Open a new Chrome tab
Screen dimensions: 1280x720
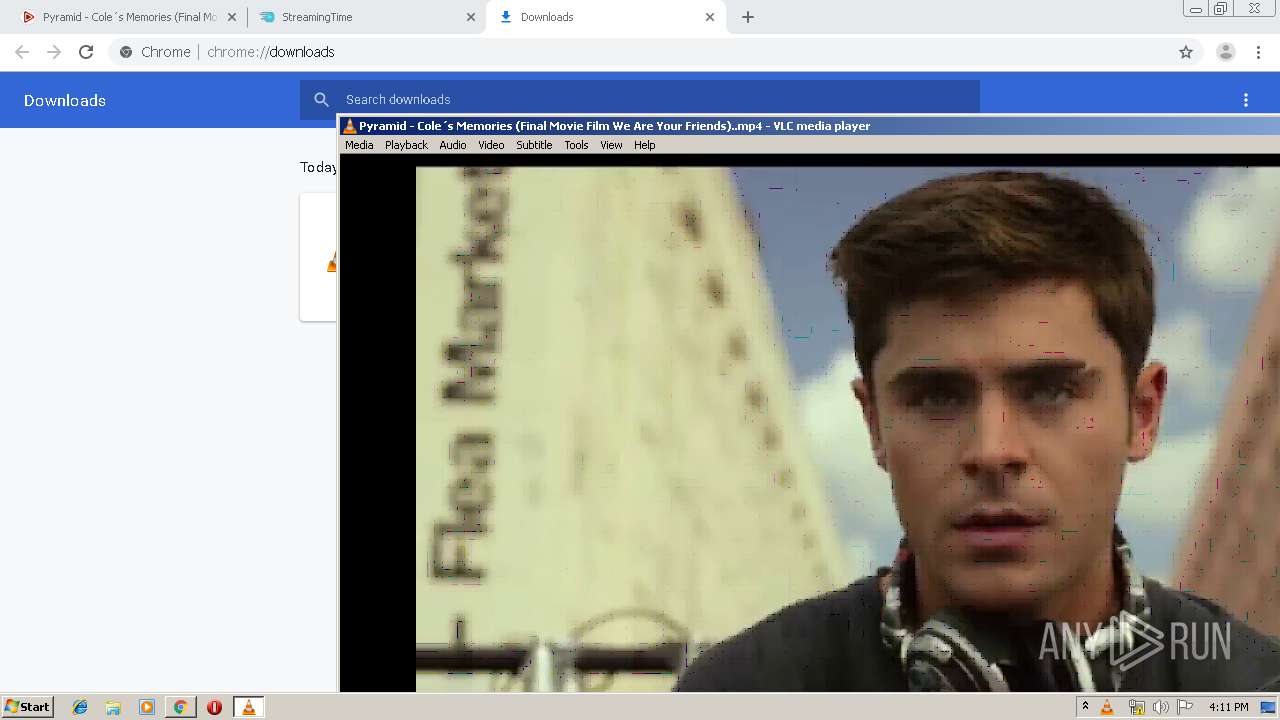coord(748,17)
